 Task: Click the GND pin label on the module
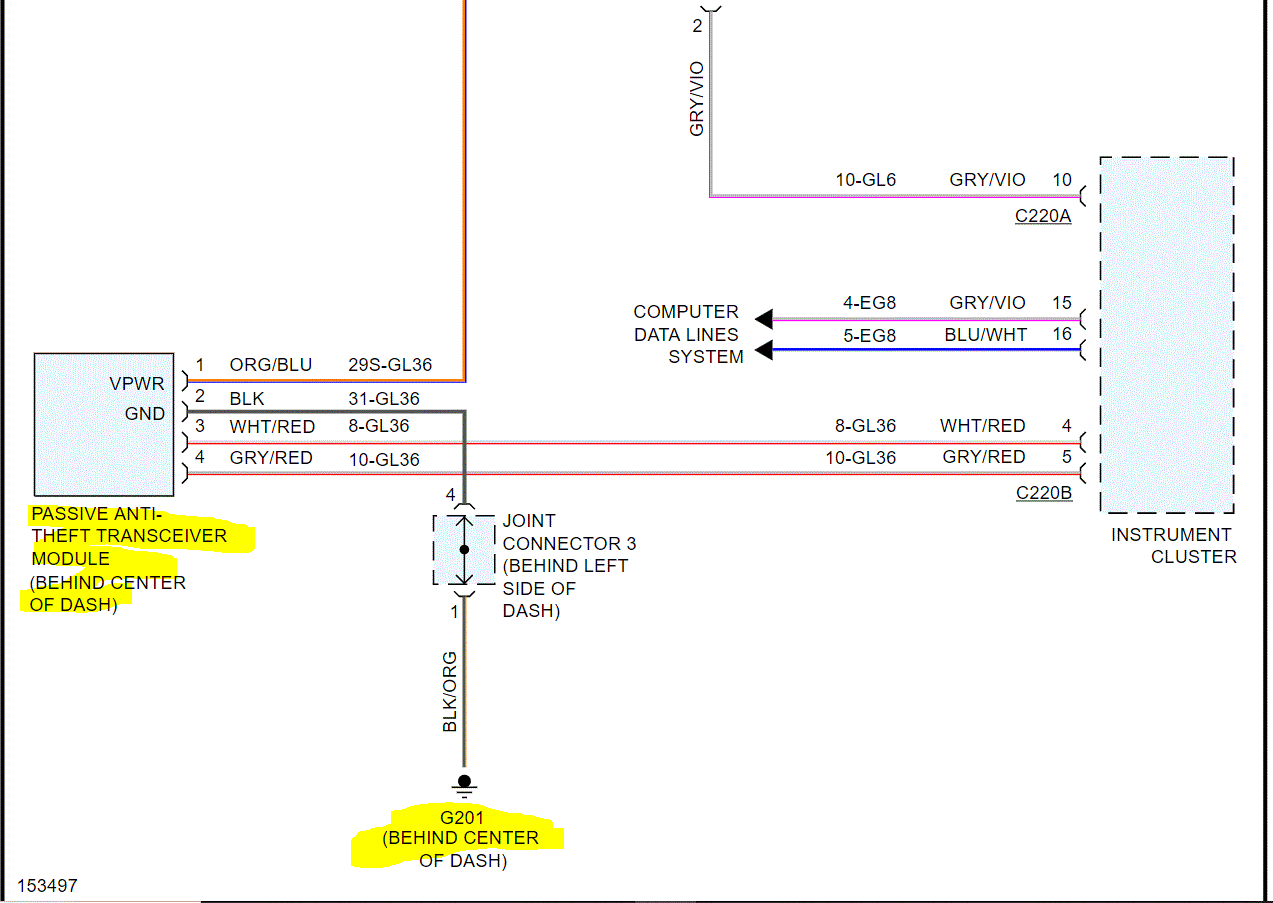(x=145, y=413)
